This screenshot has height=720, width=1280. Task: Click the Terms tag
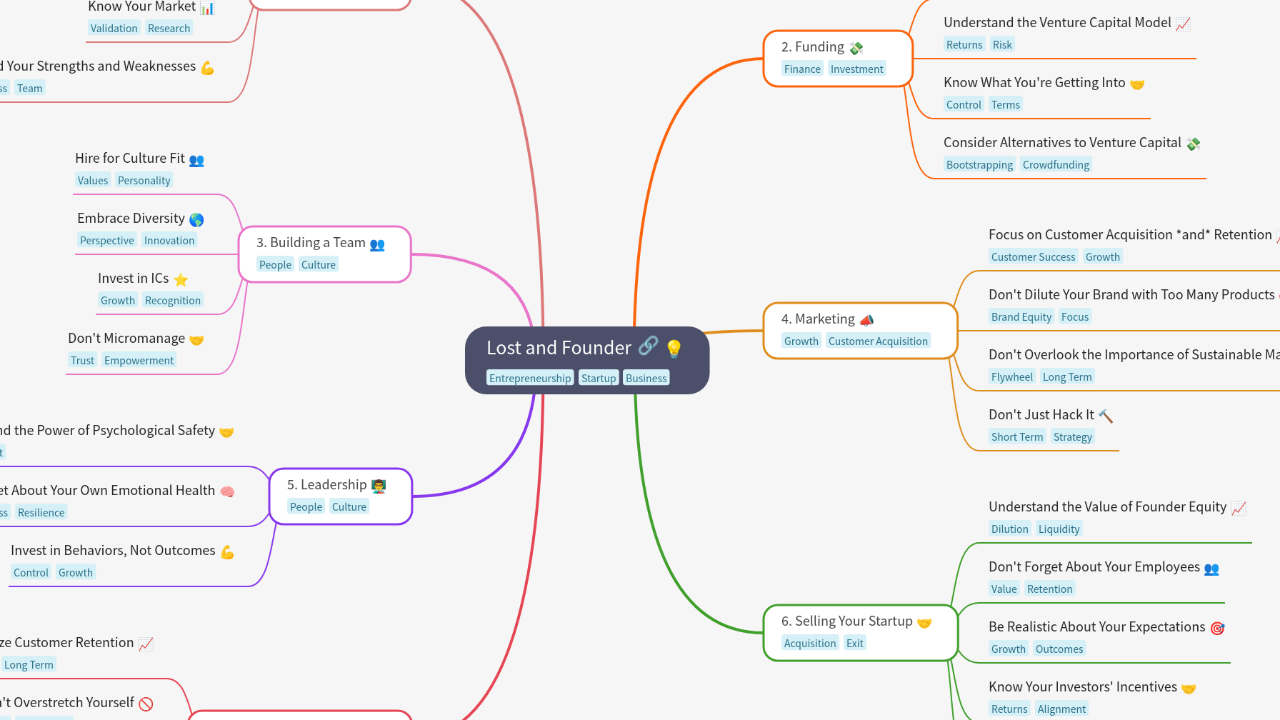[x=1006, y=105]
